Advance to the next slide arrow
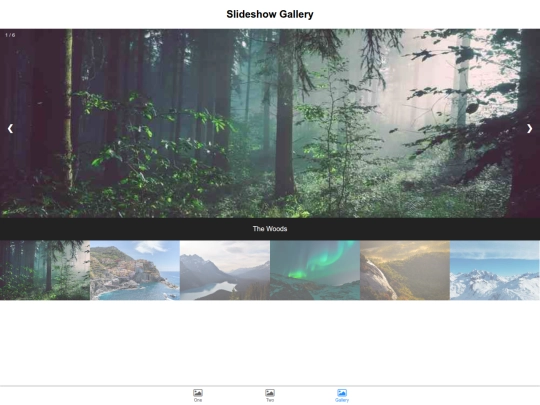Screen dimensions: 540x405 point(529,128)
